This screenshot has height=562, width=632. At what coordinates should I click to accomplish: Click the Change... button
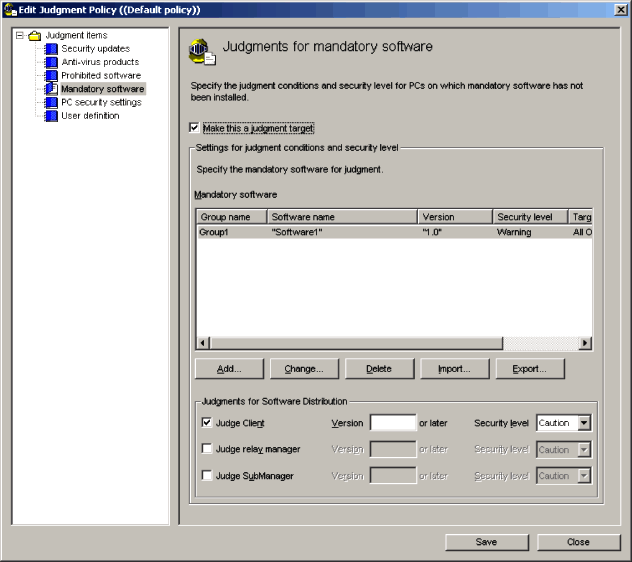[x=304, y=368]
